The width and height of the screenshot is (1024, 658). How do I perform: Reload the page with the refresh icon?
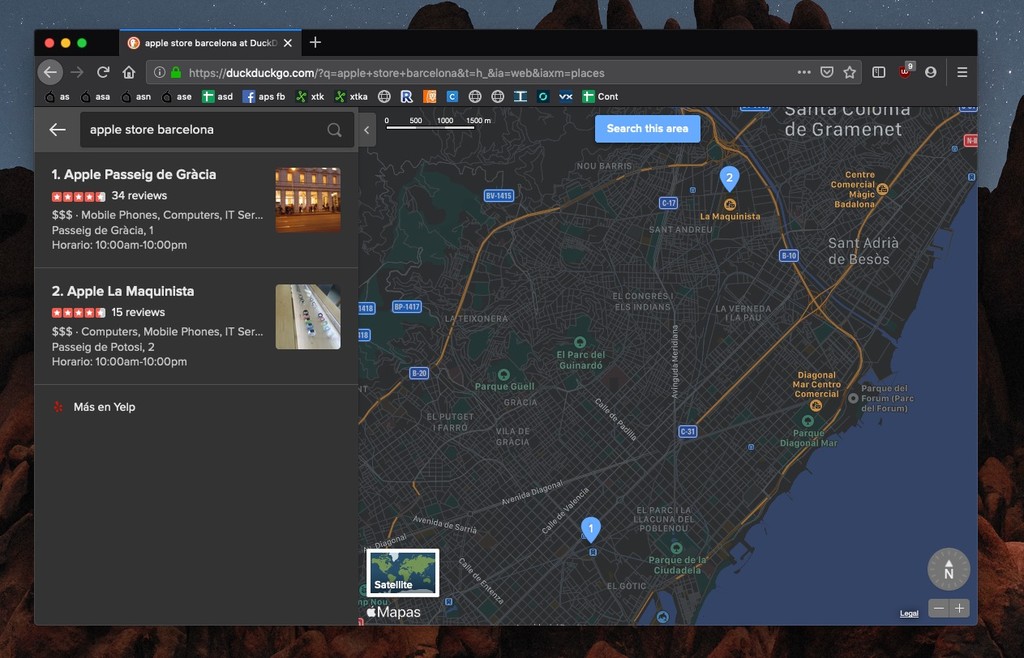(103, 72)
